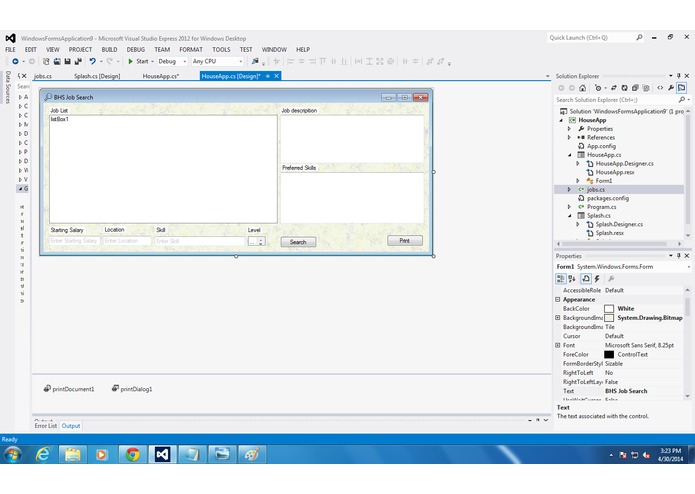Click the Find in Files toolbar icon
The width and height of the screenshot is (695, 494).
(255, 62)
